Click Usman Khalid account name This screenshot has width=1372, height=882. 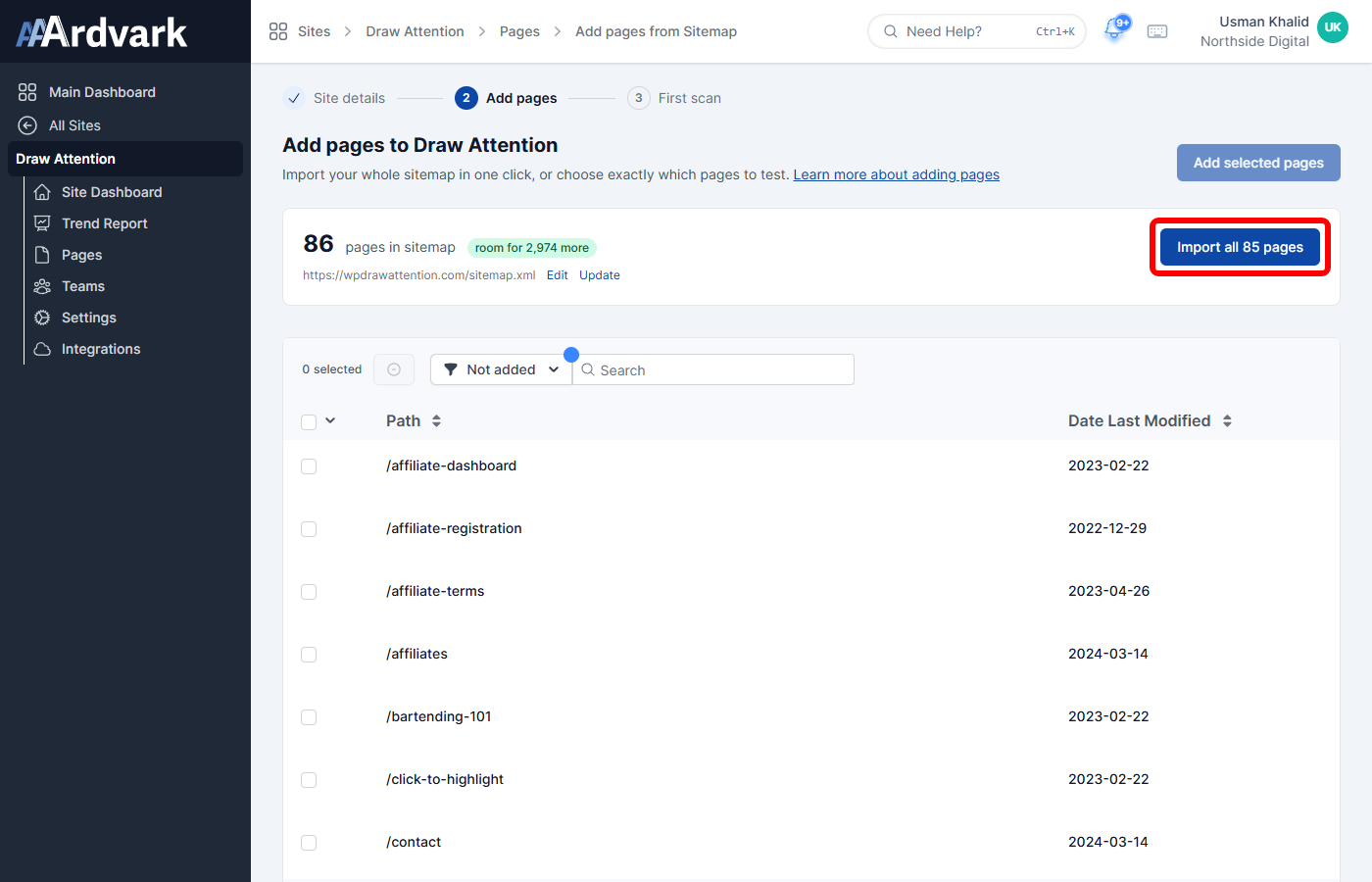point(1263,22)
